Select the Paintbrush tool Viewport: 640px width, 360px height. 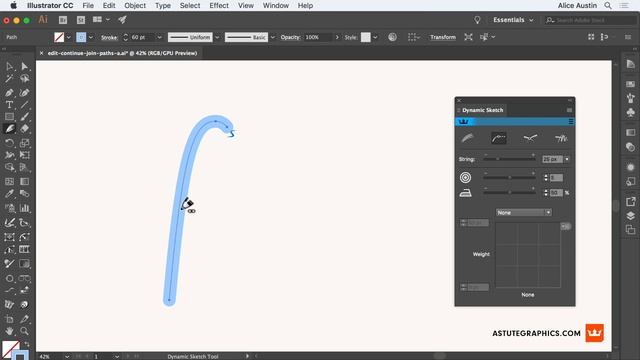coord(24,117)
